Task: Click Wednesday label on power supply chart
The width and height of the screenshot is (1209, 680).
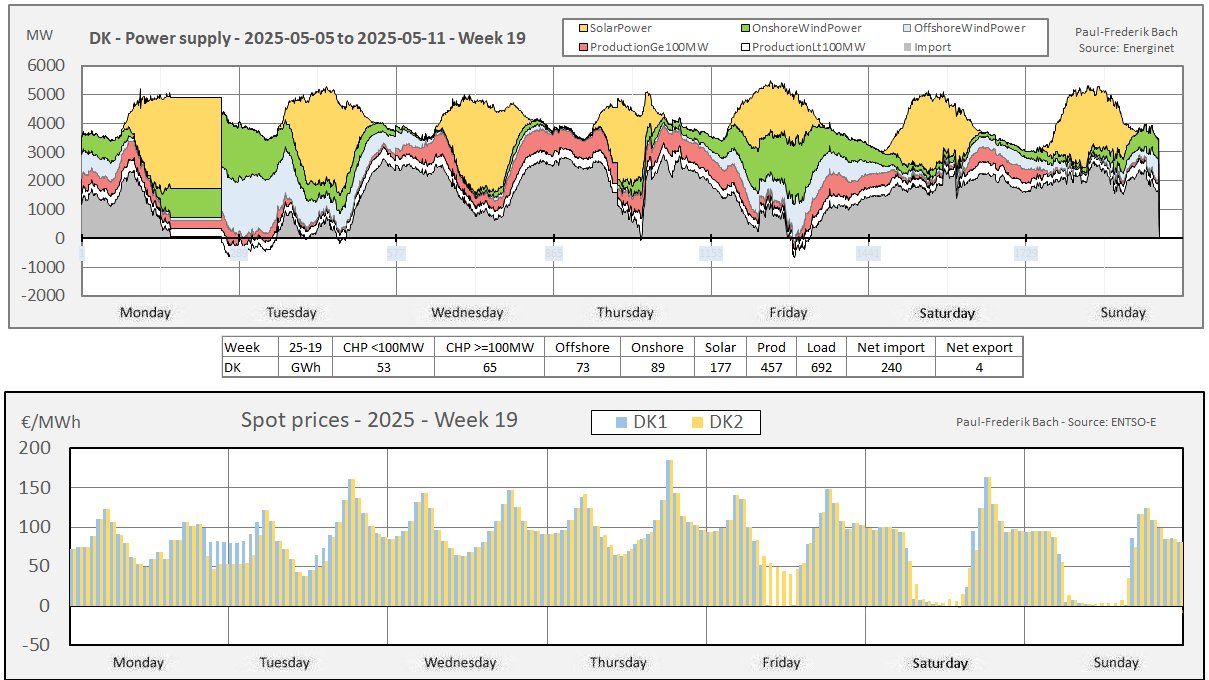Action: [x=467, y=312]
